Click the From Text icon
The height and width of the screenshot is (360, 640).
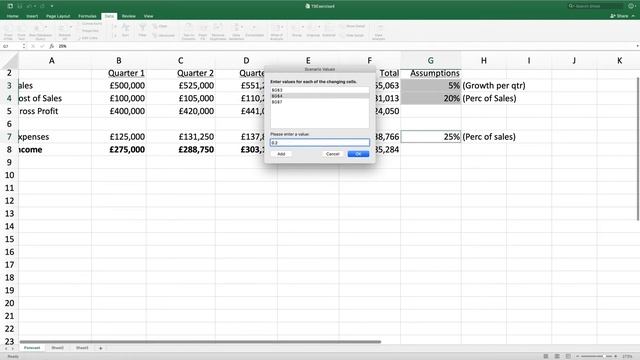point(21,31)
